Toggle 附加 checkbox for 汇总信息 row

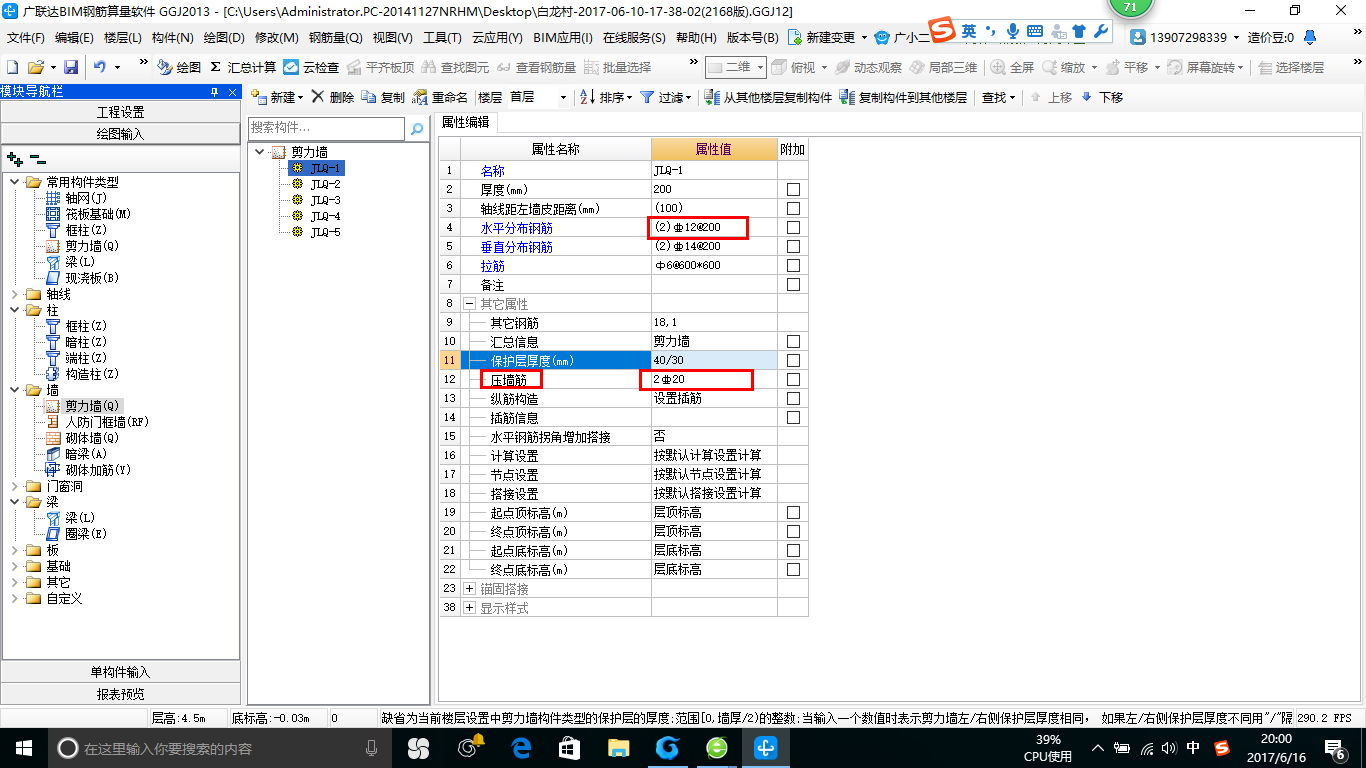click(793, 341)
